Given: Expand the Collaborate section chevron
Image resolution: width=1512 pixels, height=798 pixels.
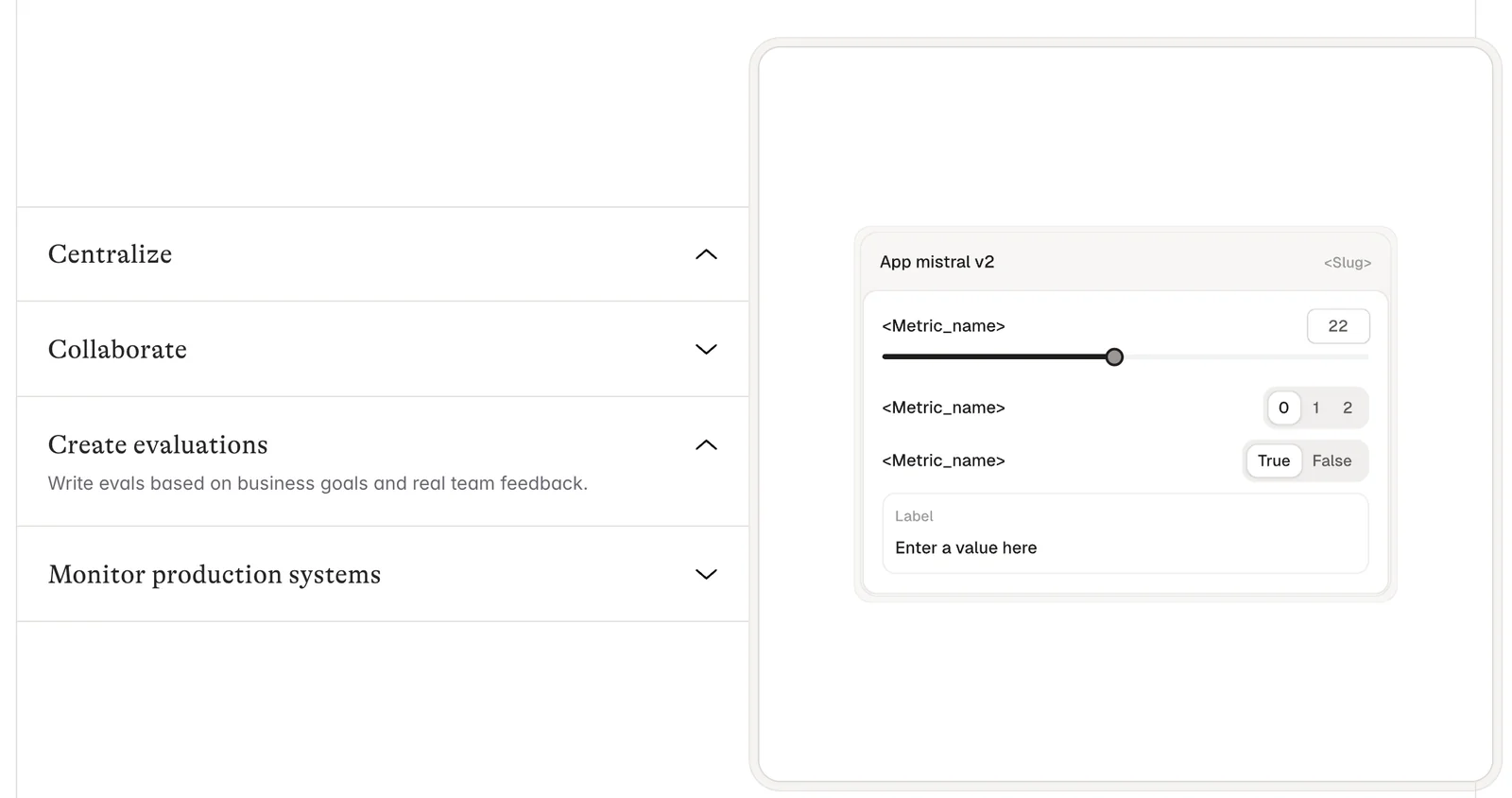Looking at the screenshot, I should click(x=706, y=349).
